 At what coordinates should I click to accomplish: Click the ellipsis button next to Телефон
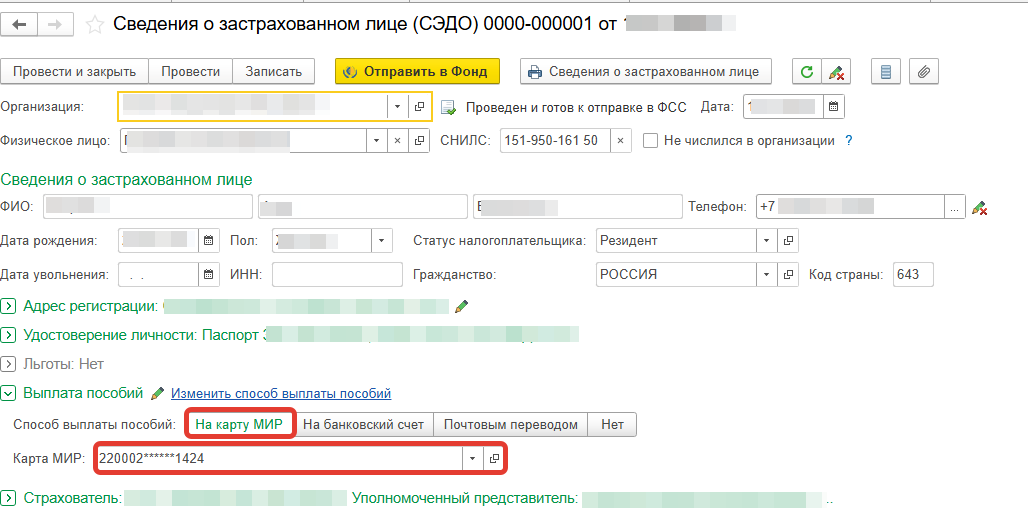[x=954, y=207]
